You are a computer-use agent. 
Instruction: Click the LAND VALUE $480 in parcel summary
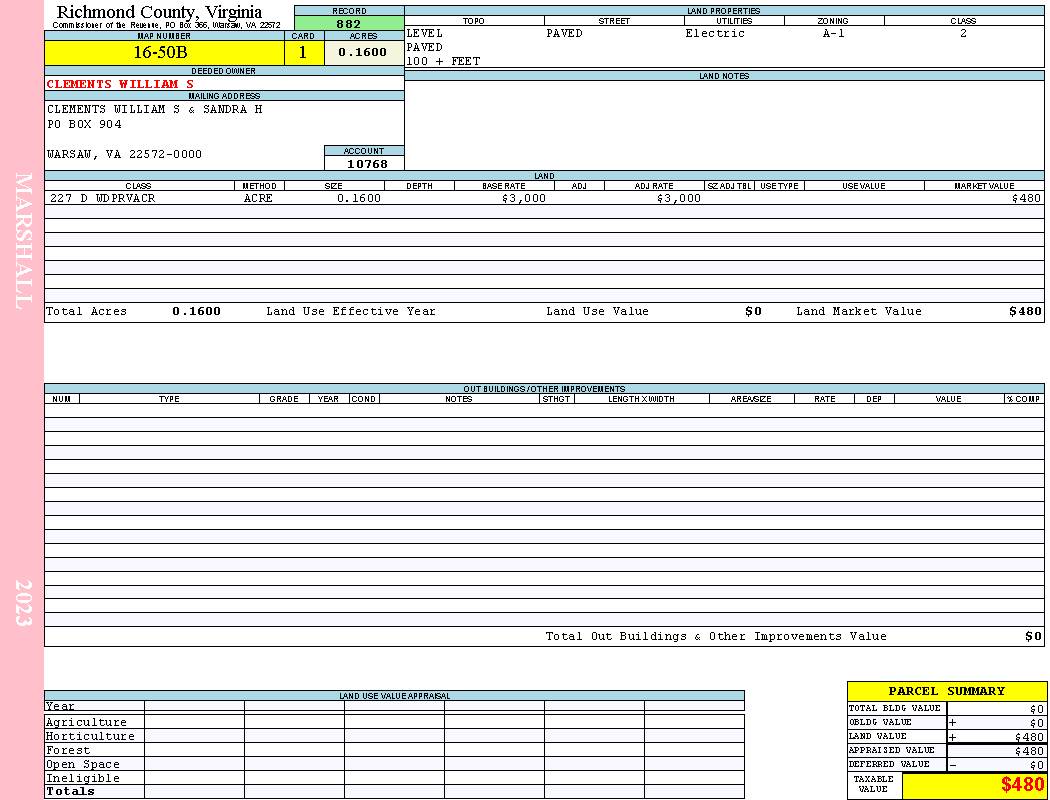point(1029,737)
